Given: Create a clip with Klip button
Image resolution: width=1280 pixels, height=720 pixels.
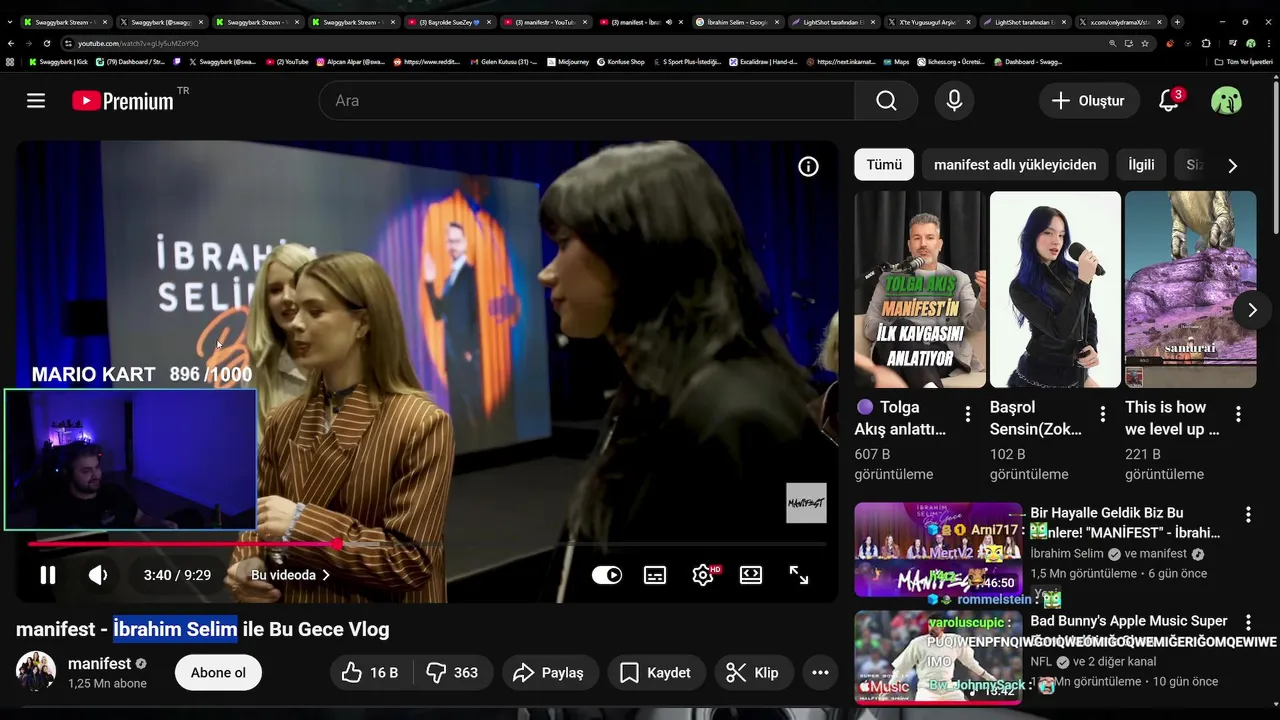Looking at the screenshot, I should [x=752, y=673].
